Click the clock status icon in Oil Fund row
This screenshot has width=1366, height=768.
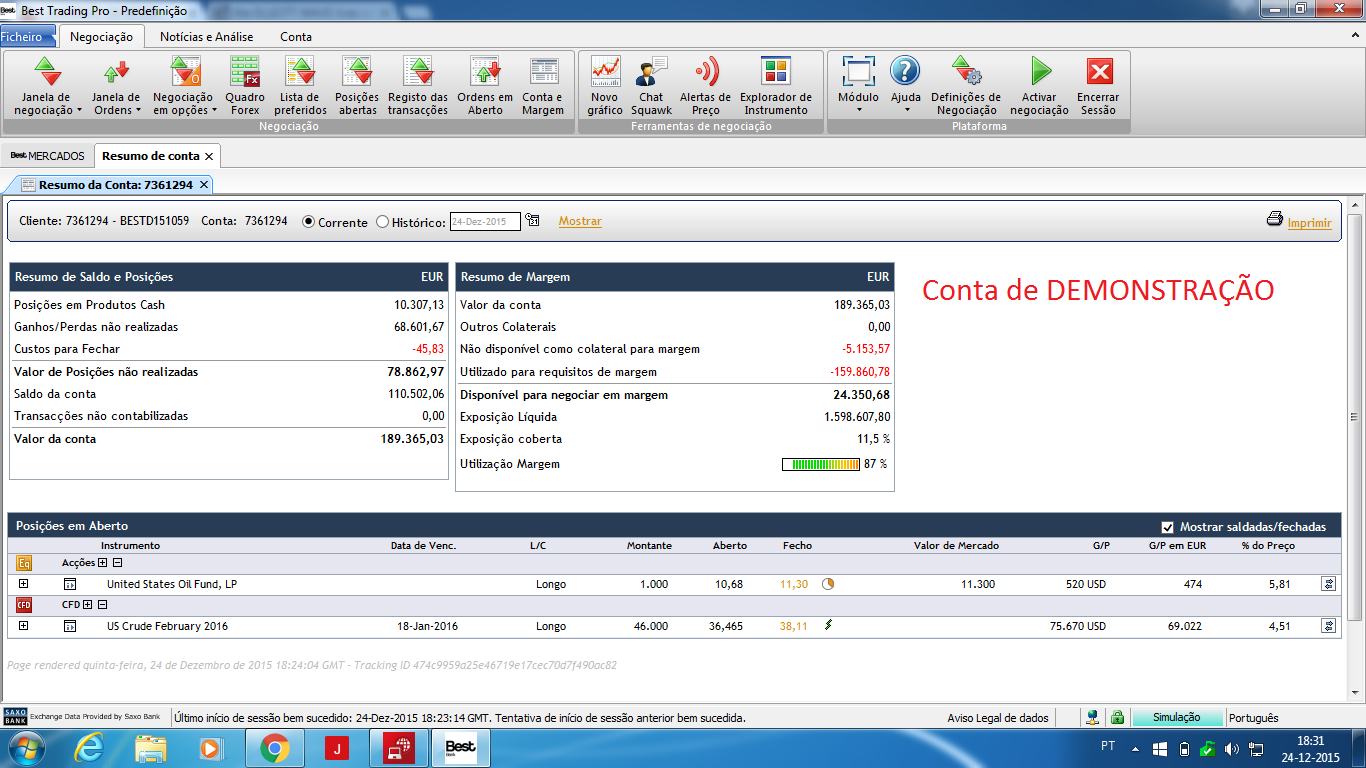coord(828,584)
